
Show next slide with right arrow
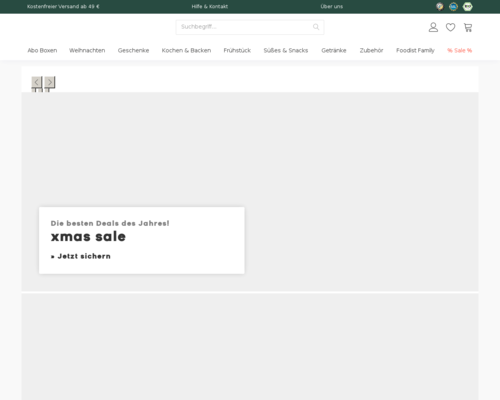coord(50,82)
